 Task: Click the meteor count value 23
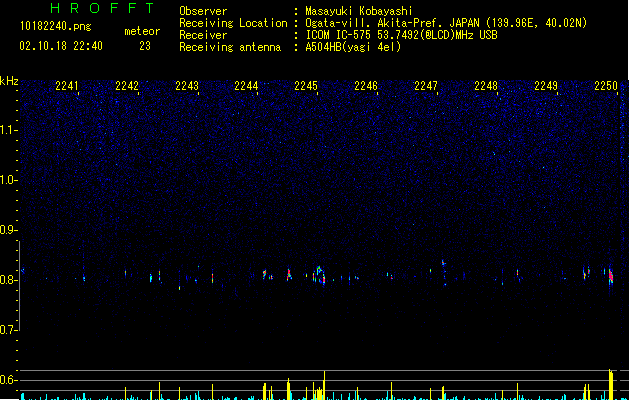tap(145, 46)
